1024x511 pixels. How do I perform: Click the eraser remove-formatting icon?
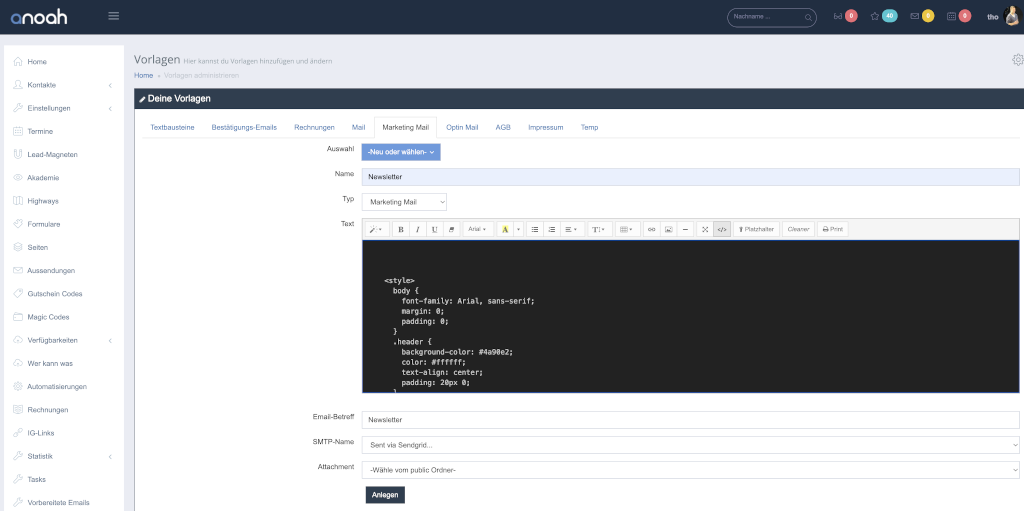[451, 229]
